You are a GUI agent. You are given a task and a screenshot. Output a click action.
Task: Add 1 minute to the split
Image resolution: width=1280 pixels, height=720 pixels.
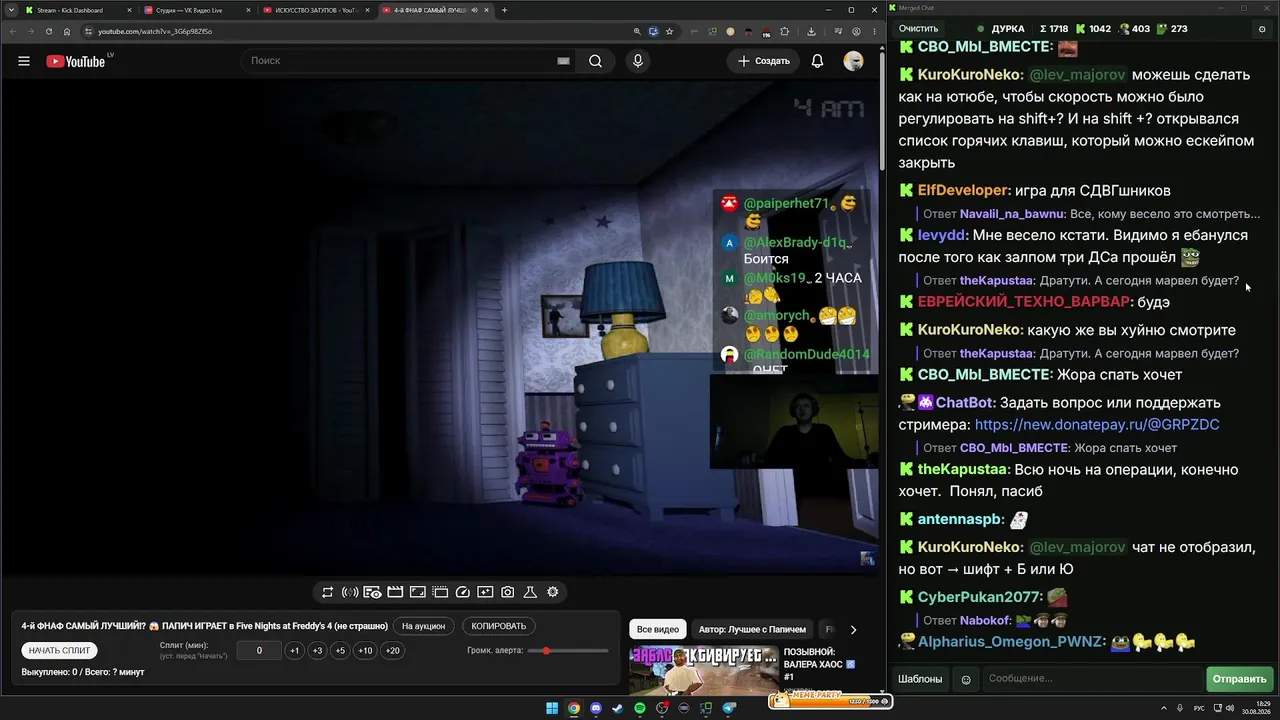coord(294,650)
